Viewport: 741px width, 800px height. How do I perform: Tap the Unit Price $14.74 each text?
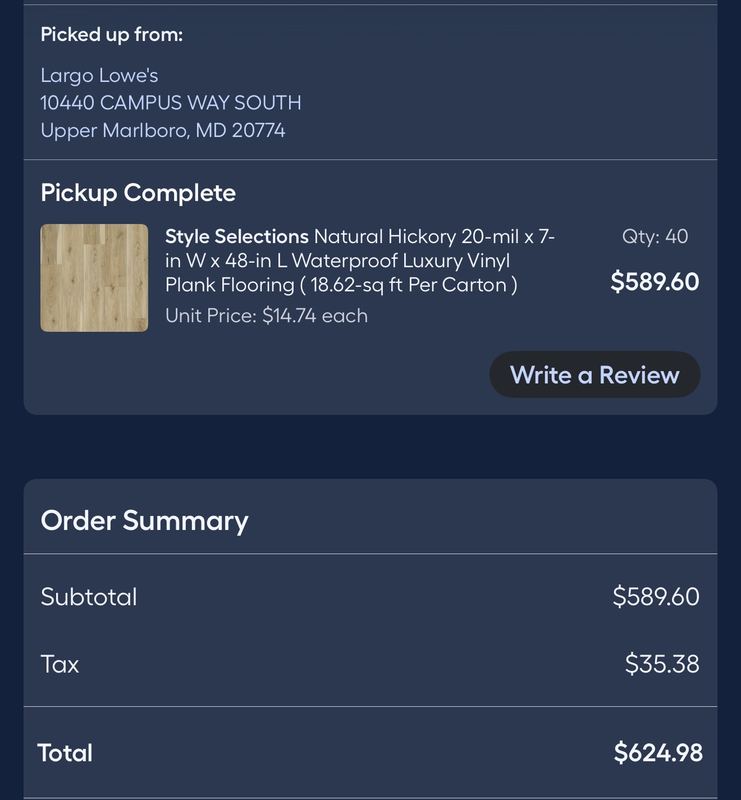pos(266,316)
